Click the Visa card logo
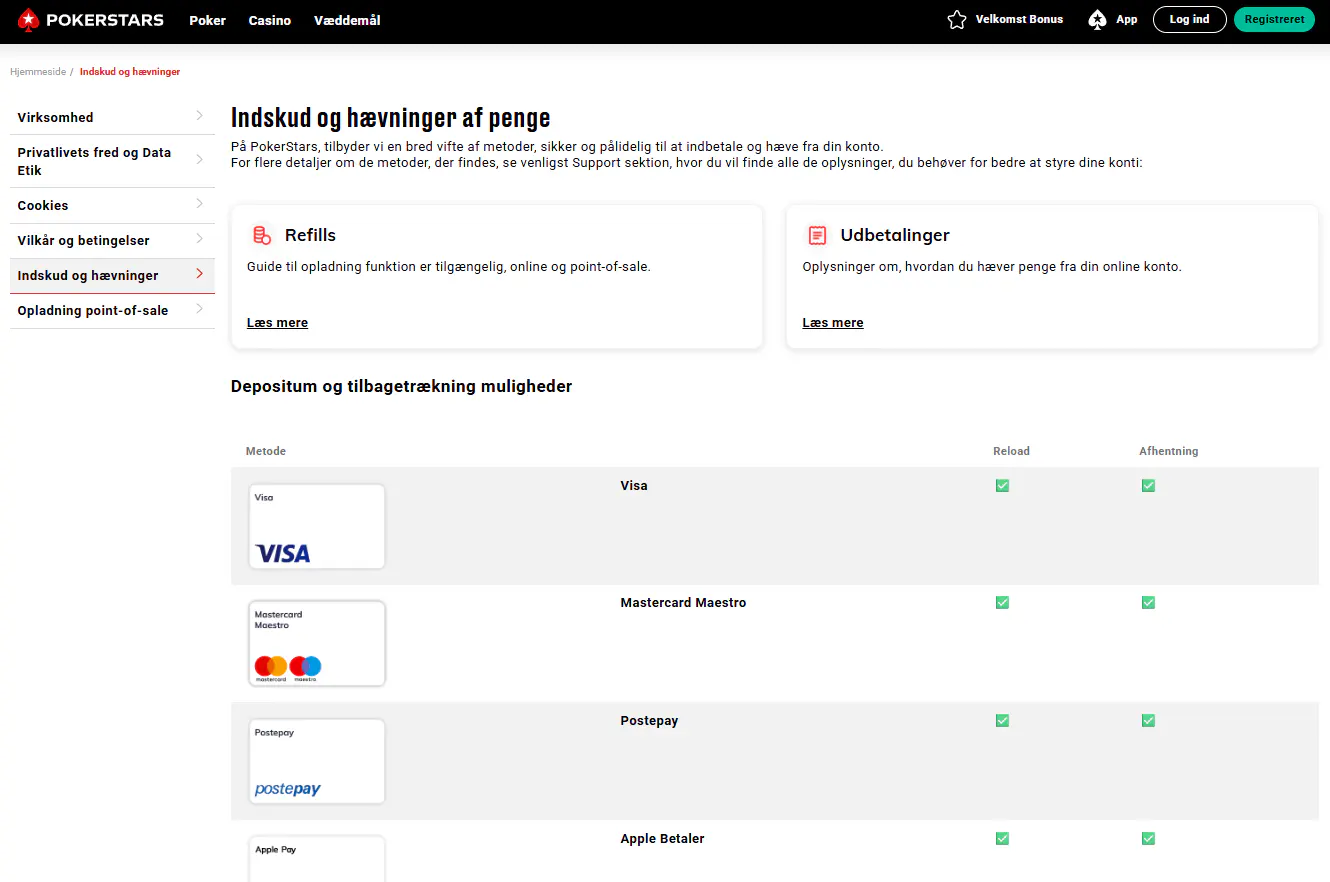1330x882 pixels. pos(283,553)
